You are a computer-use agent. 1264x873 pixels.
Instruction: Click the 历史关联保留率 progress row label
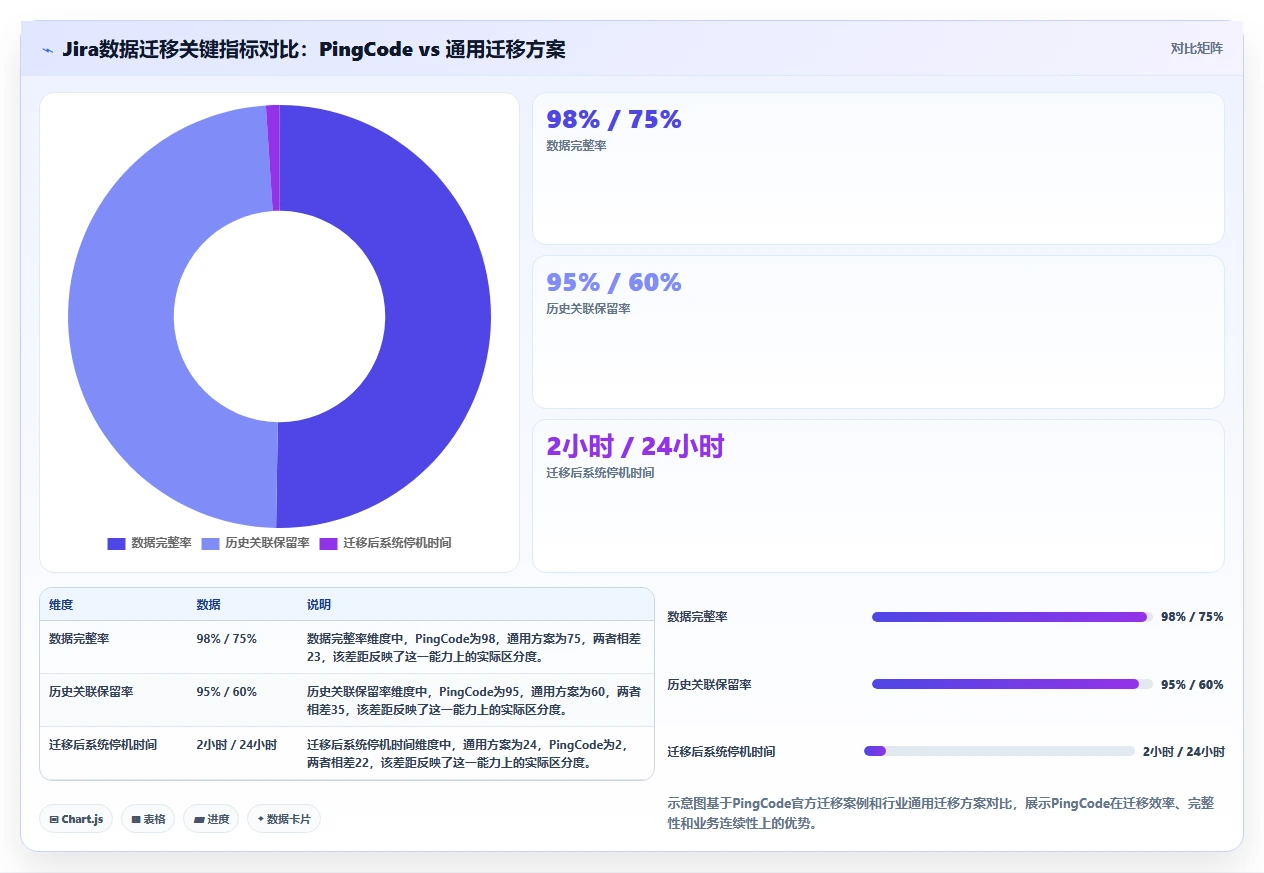(x=709, y=684)
